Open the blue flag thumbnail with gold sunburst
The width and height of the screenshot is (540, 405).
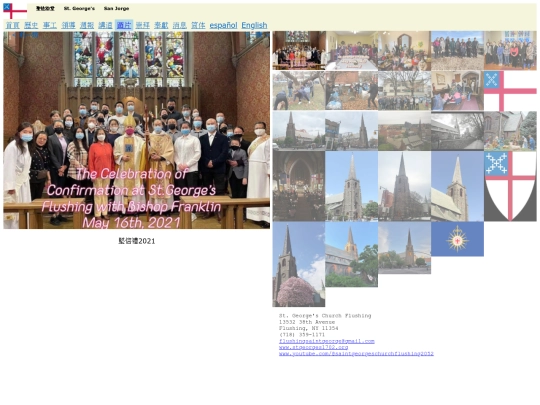(x=457, y=239)
